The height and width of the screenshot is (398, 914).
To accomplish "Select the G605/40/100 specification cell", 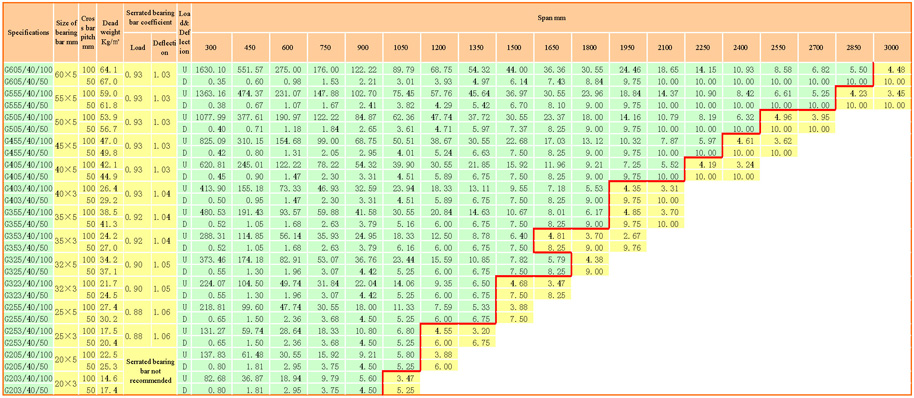I will [x=28, y=68].
